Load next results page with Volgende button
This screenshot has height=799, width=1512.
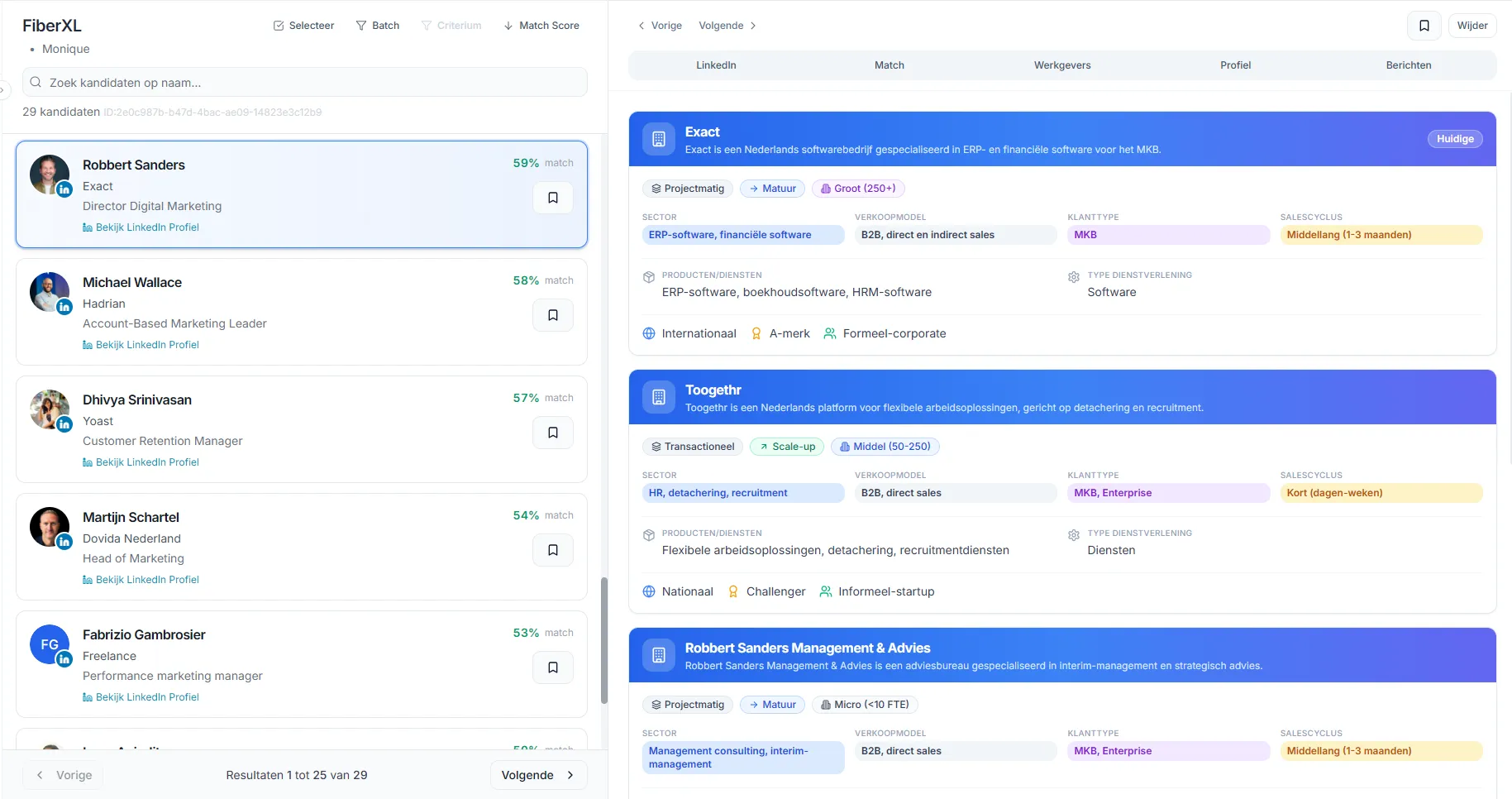[x=537, y=775]
